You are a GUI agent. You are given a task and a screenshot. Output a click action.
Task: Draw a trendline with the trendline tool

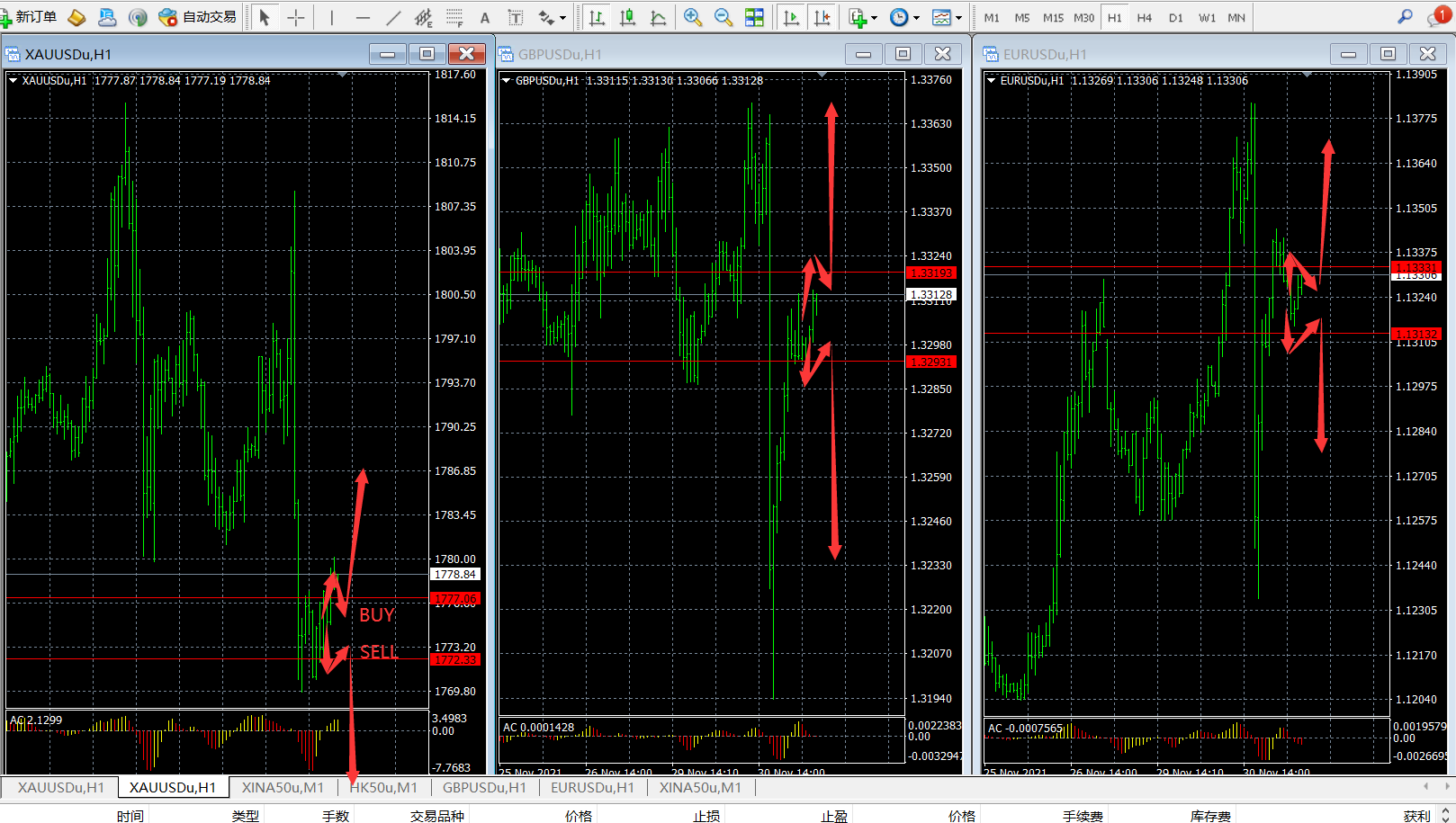393,17
